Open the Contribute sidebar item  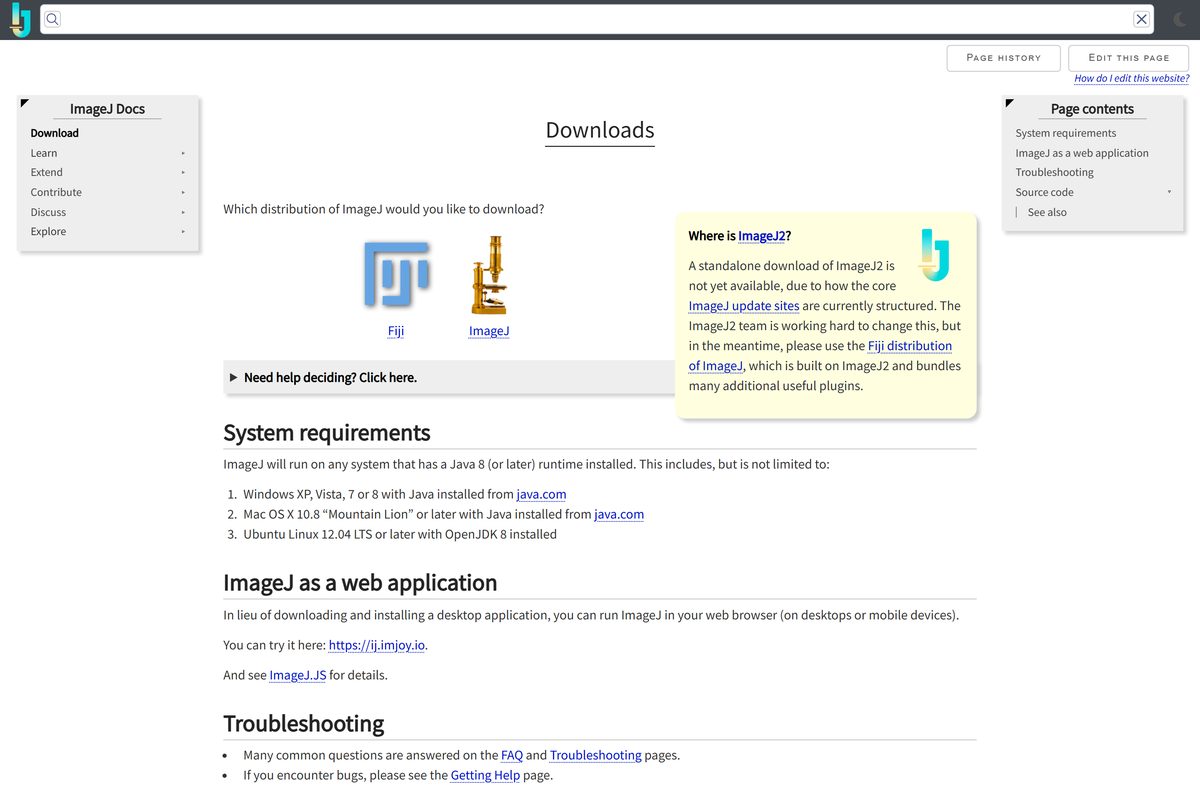coord(56,192)
